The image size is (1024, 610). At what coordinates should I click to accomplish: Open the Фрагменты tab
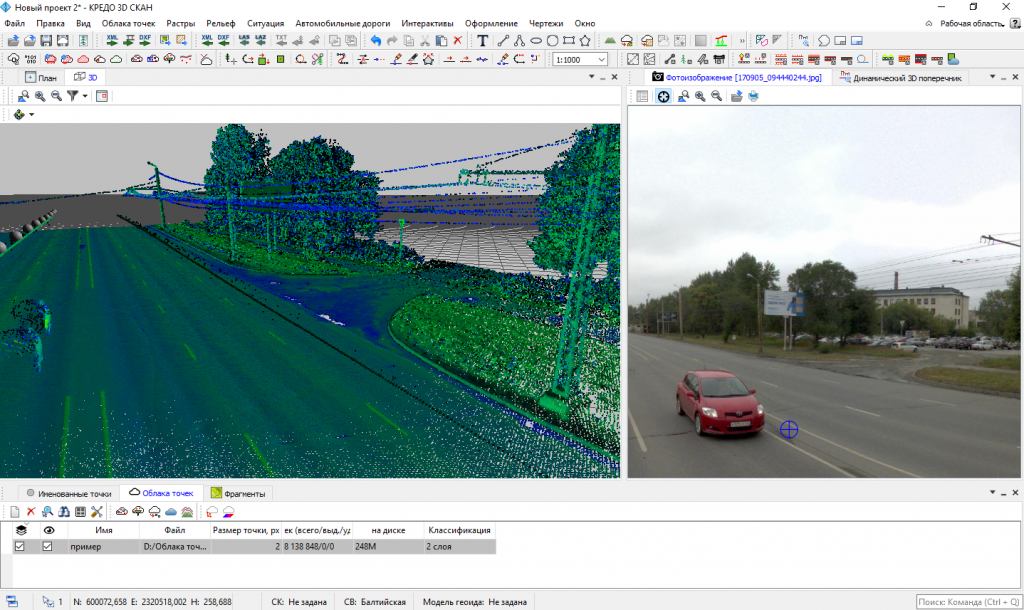point(238,493)
